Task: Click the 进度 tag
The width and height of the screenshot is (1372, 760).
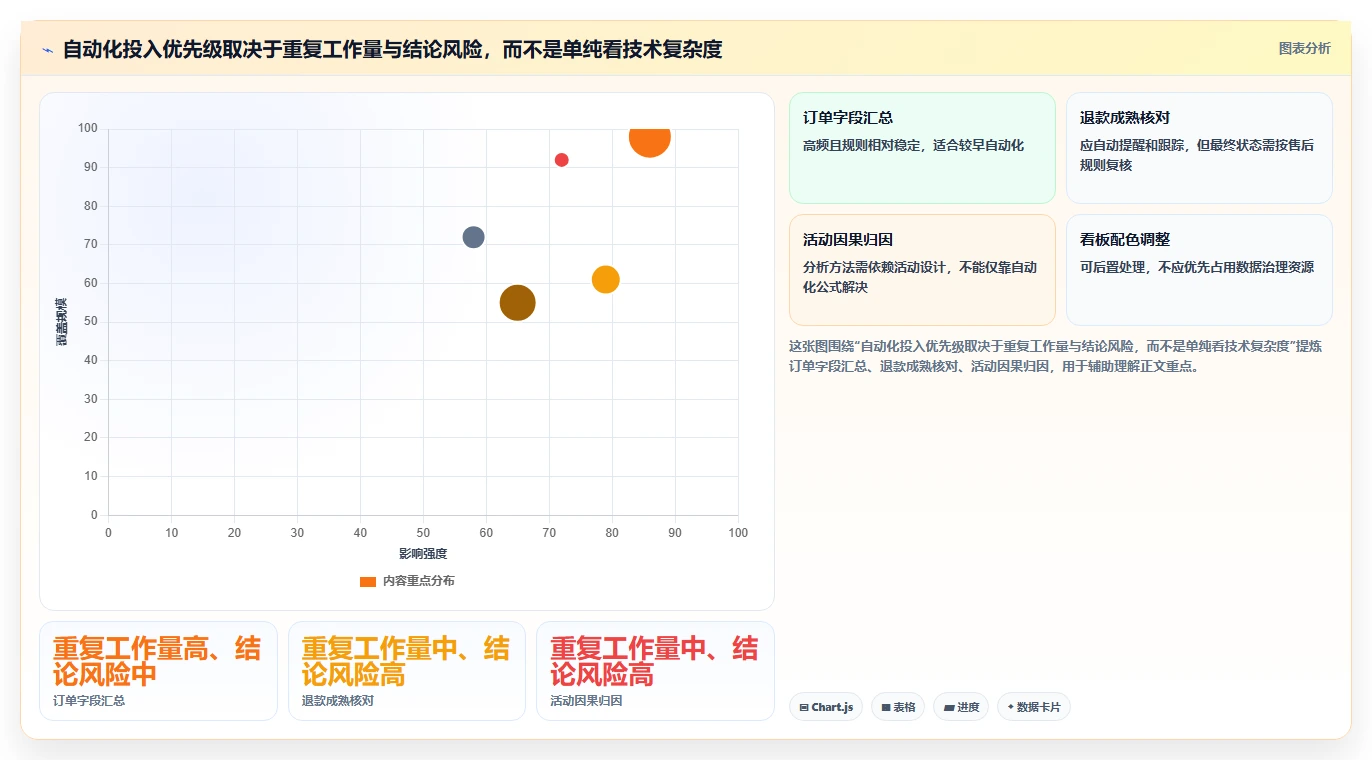Action: click(961, 707)
